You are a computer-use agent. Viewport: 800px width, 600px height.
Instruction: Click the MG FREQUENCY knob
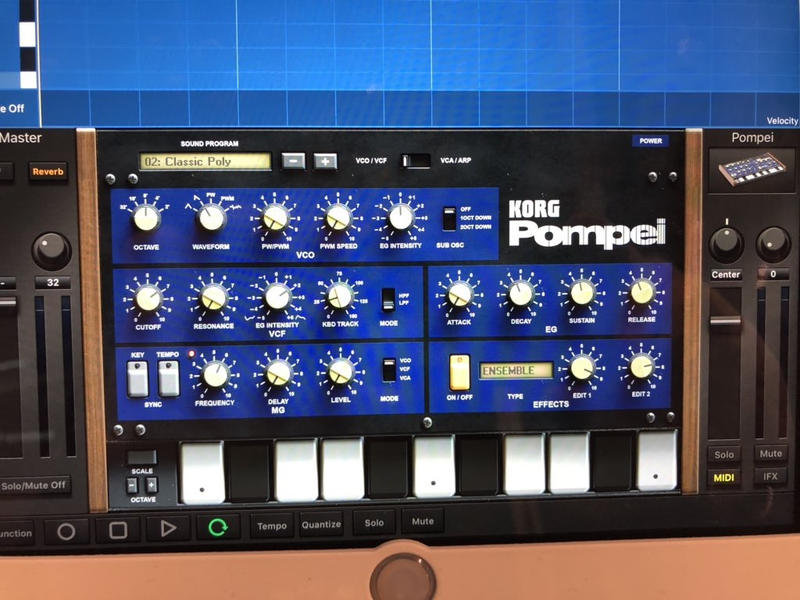click(215, 375)
